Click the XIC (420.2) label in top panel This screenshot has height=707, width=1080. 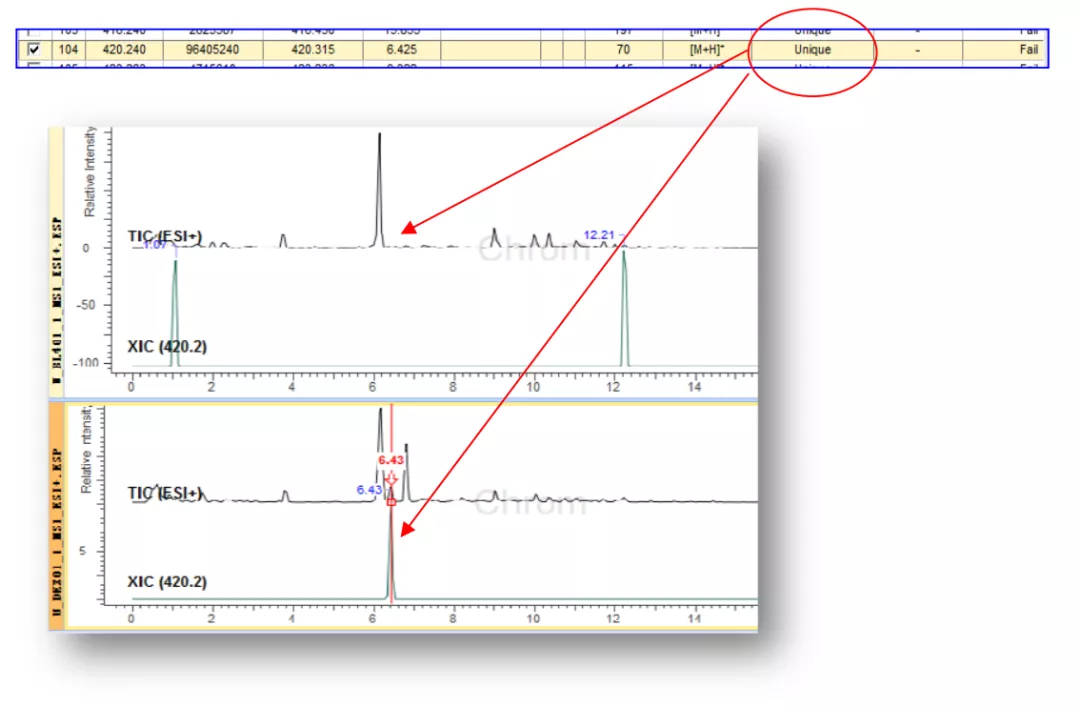[167, 347]
